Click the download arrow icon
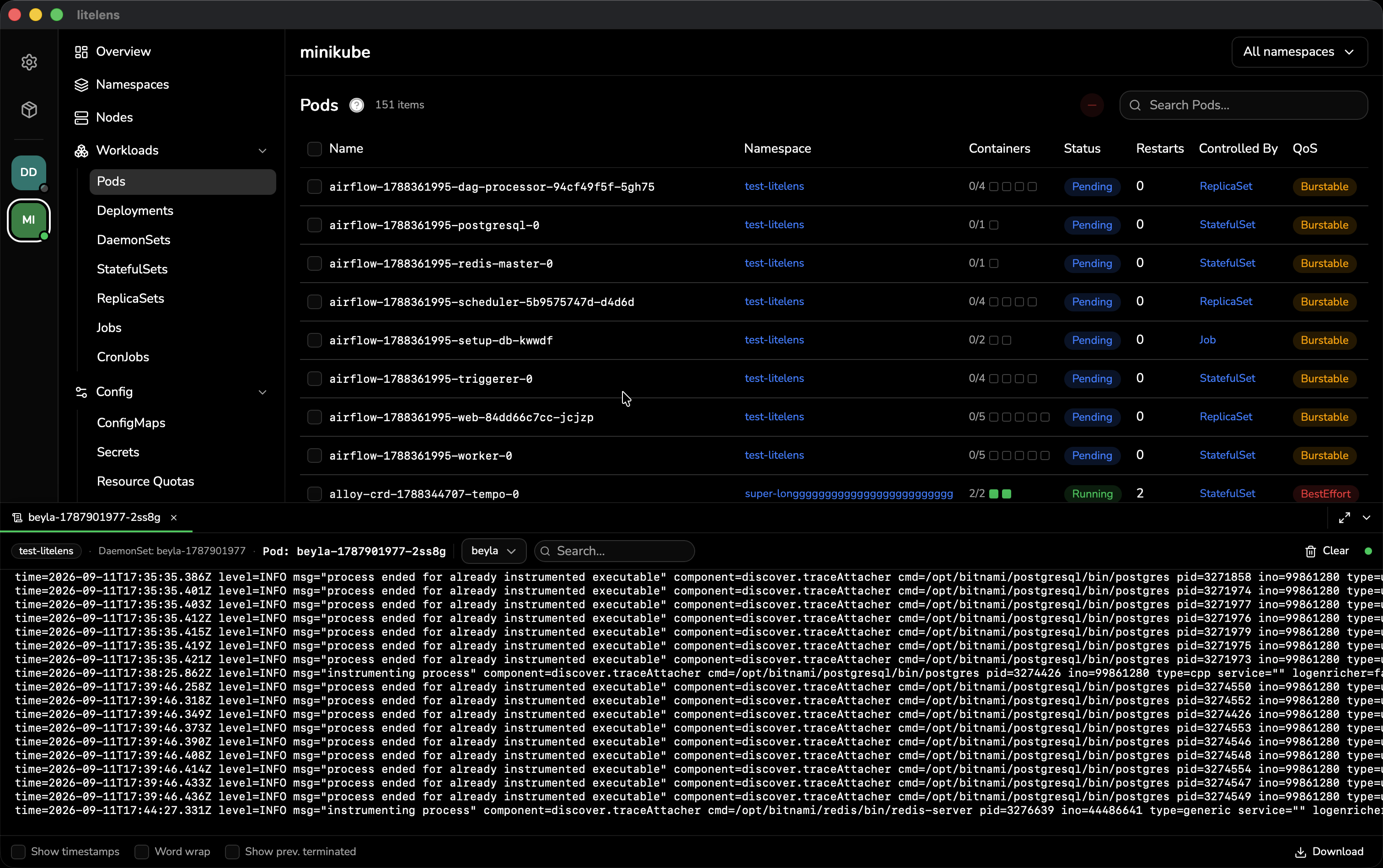Image resolution: width=1383 pixels, height=868 pixels. pyautogui.click(x=1301, y=852)
